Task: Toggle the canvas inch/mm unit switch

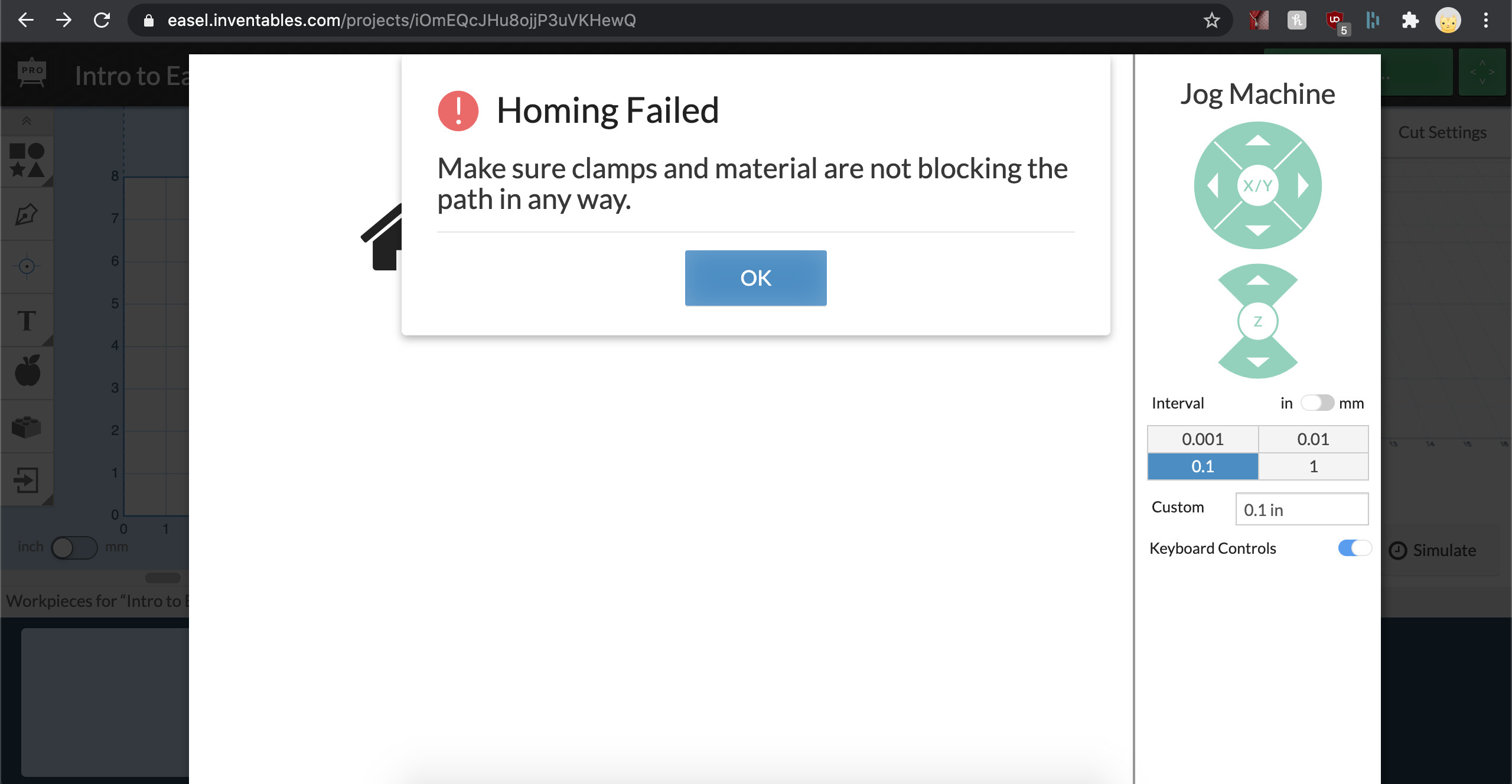Action: click(74, 547)
